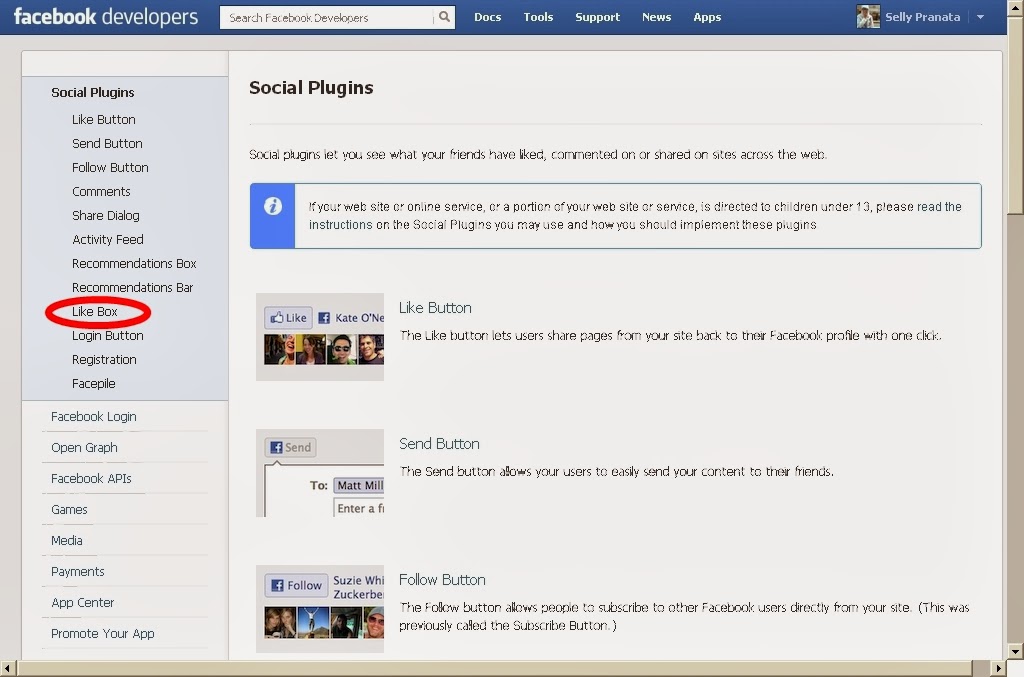Viewport: 1024px width, 677px height.
Task: Open Recommendations Bar in sidebar
Action: [133, 288]
